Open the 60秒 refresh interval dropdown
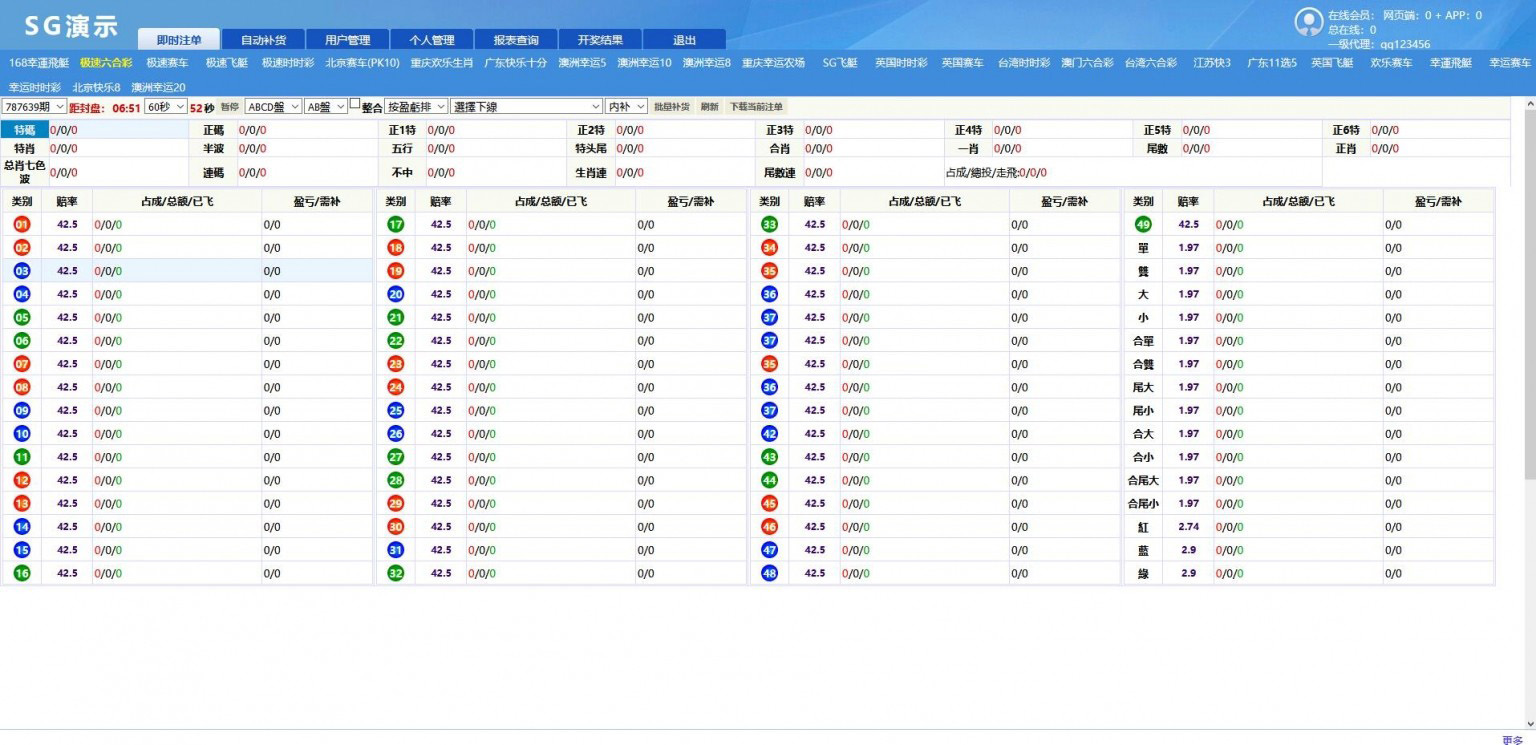This screenshot has height=745, width=1536. pyautogui.click(x=166, y=106)
